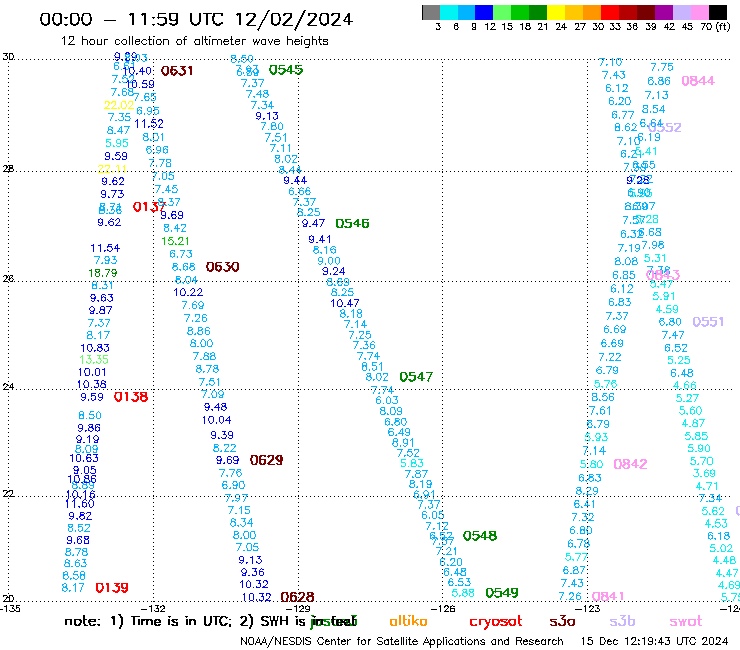The width and height of the screenshot is (740, 650).
Task: Pick the pink swatch in the color legend
Action: coord(700,12)
